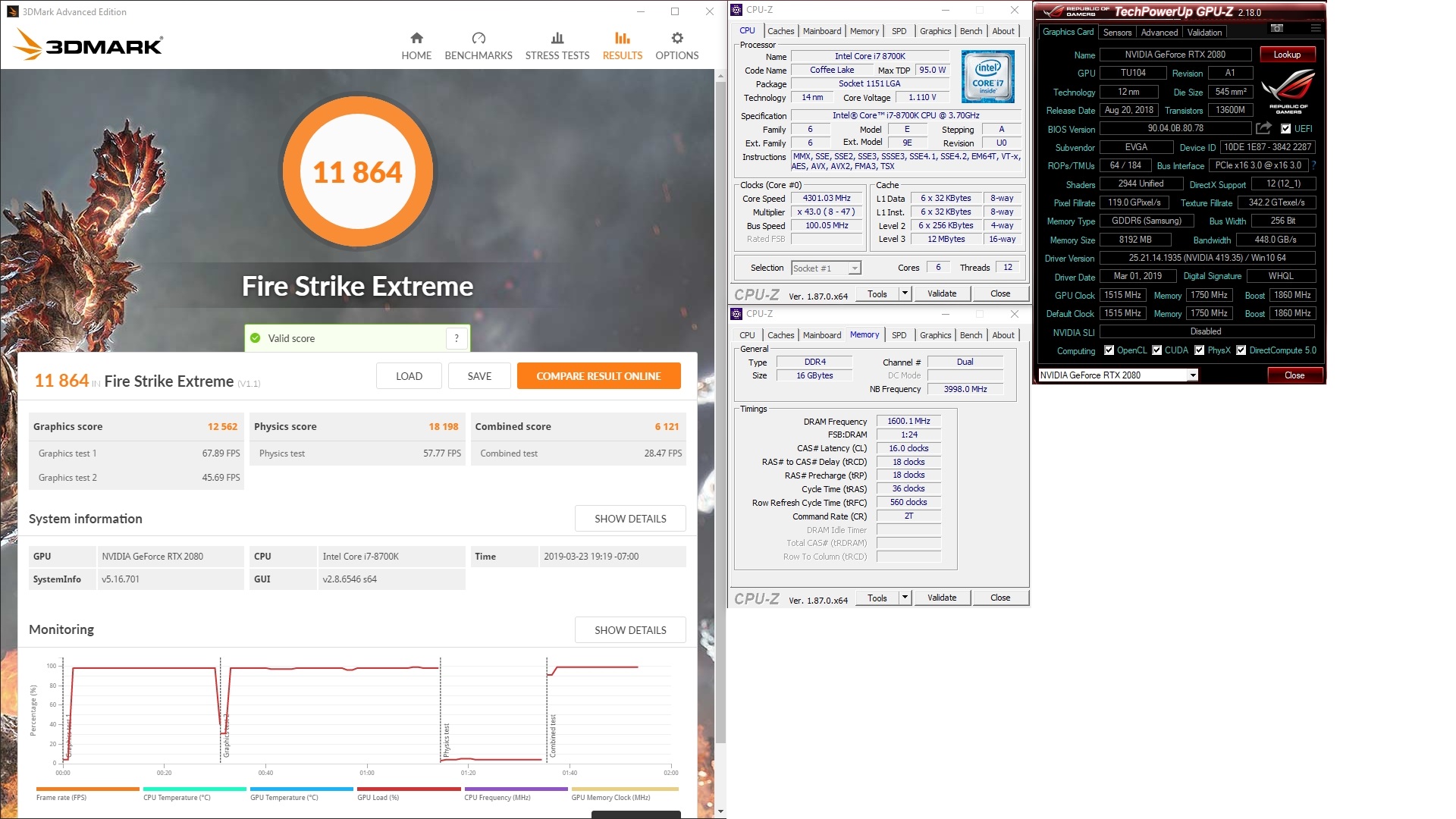Select the Results chart icon
The height and width of the screenshot is (819, 1456).
coord(623,38)
